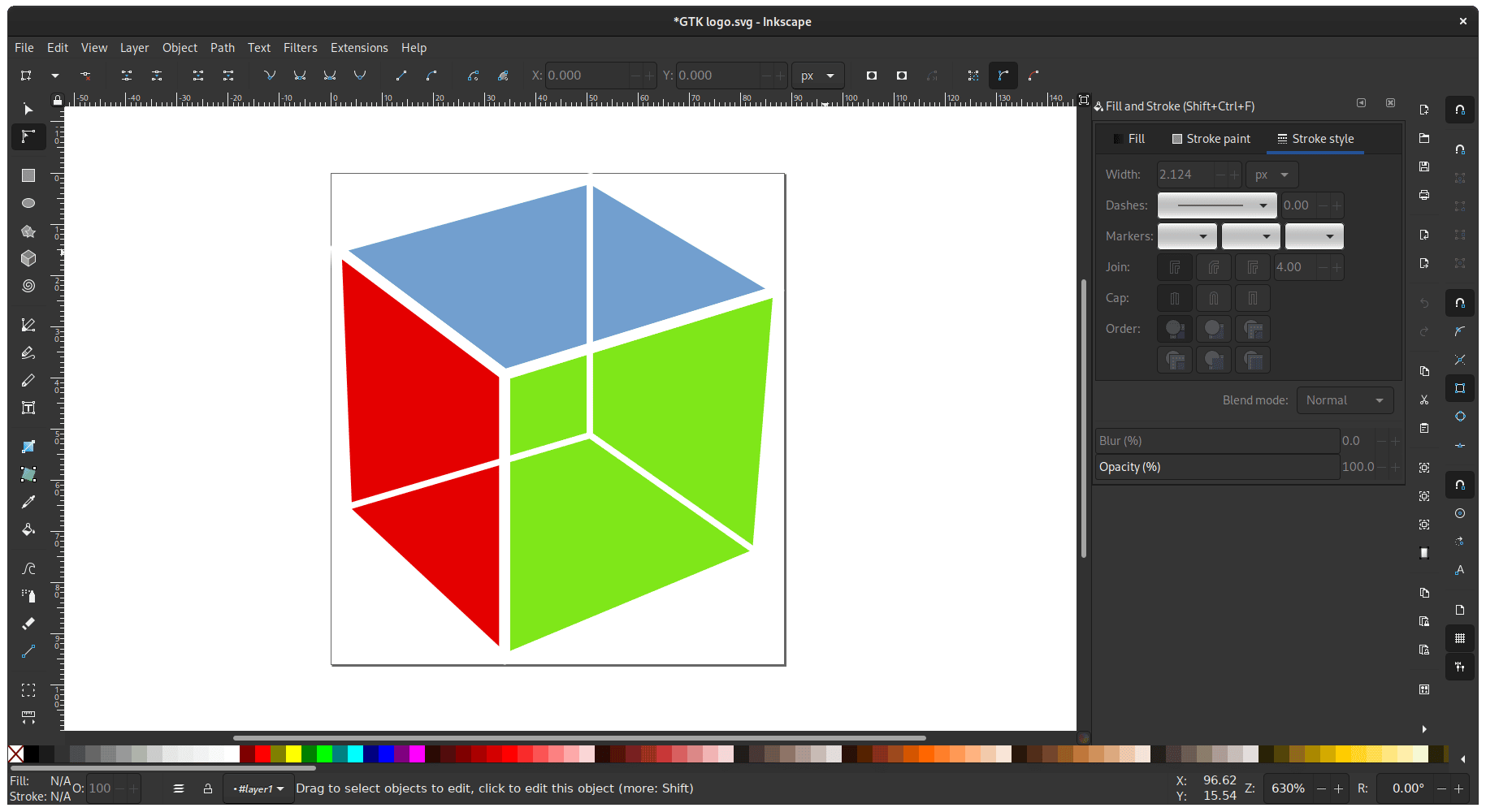
Task: Make selected node corner using node toolbar
Action: click(x=270, y=76)
